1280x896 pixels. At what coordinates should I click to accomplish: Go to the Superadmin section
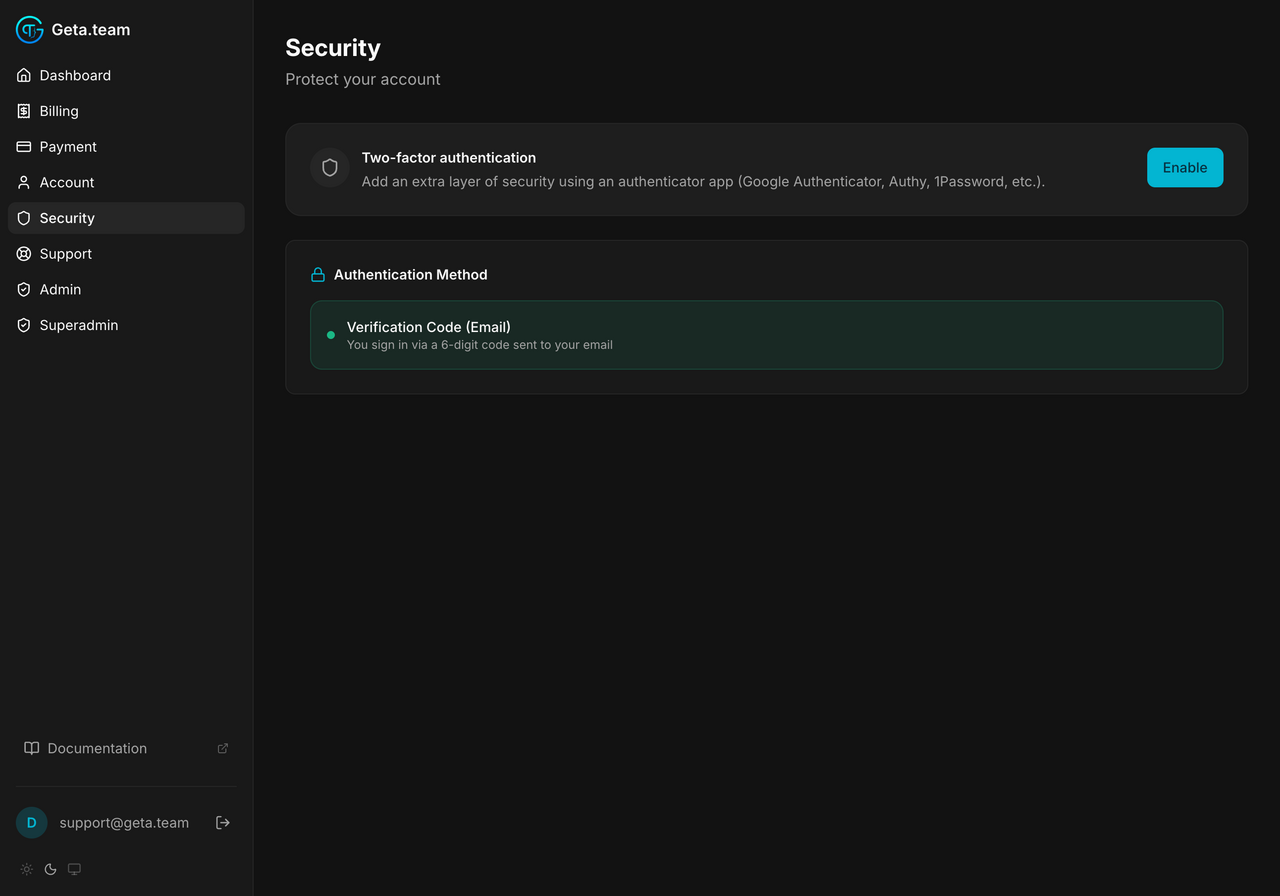126,325
